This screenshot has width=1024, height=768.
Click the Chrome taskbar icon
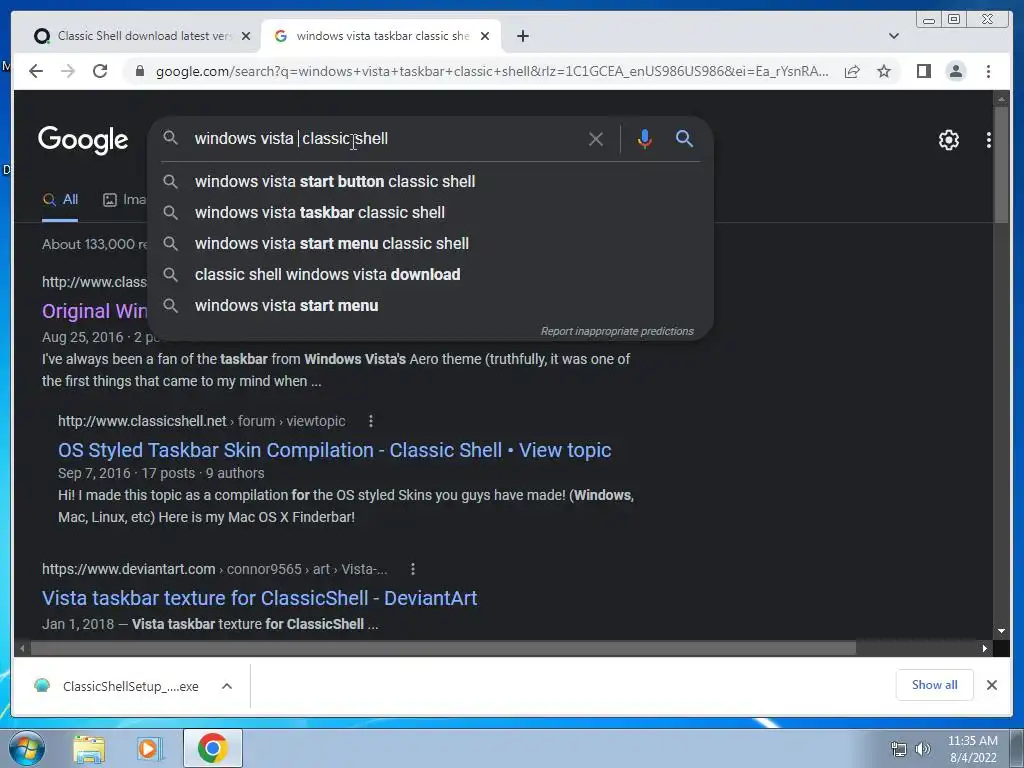(213, 748)
